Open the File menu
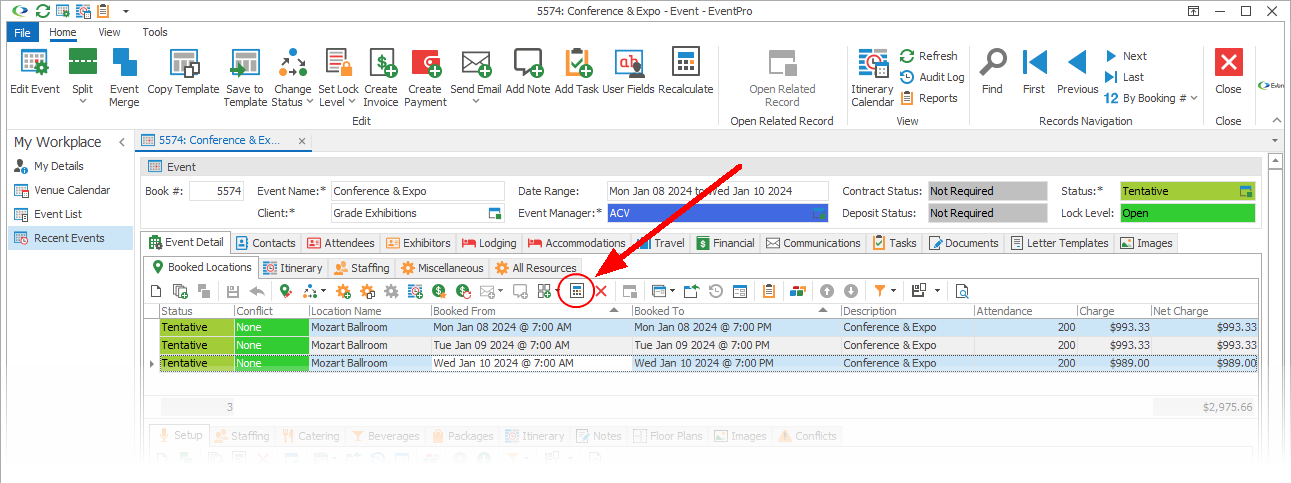Viewport: 1291px width, 483px height. [21, 32]
